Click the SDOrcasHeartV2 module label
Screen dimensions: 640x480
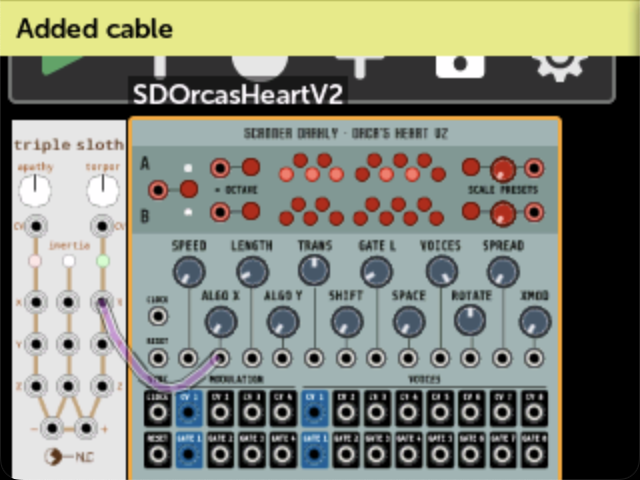click(238, 94)
